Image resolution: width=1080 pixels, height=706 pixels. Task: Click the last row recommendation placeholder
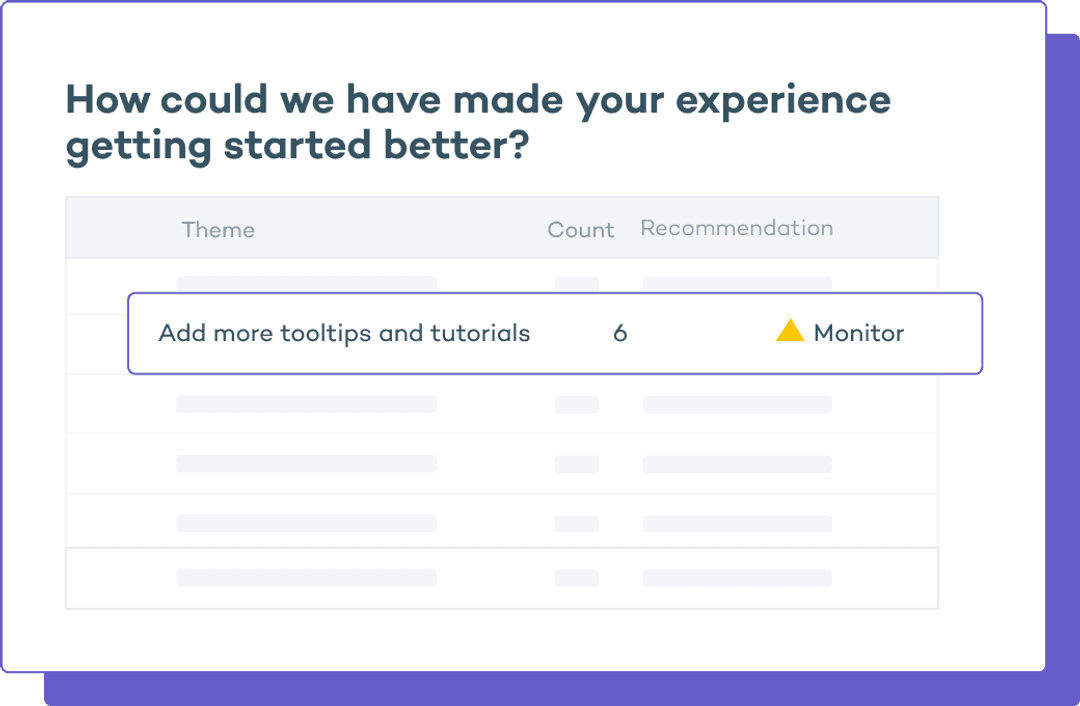tap(737, 577)
